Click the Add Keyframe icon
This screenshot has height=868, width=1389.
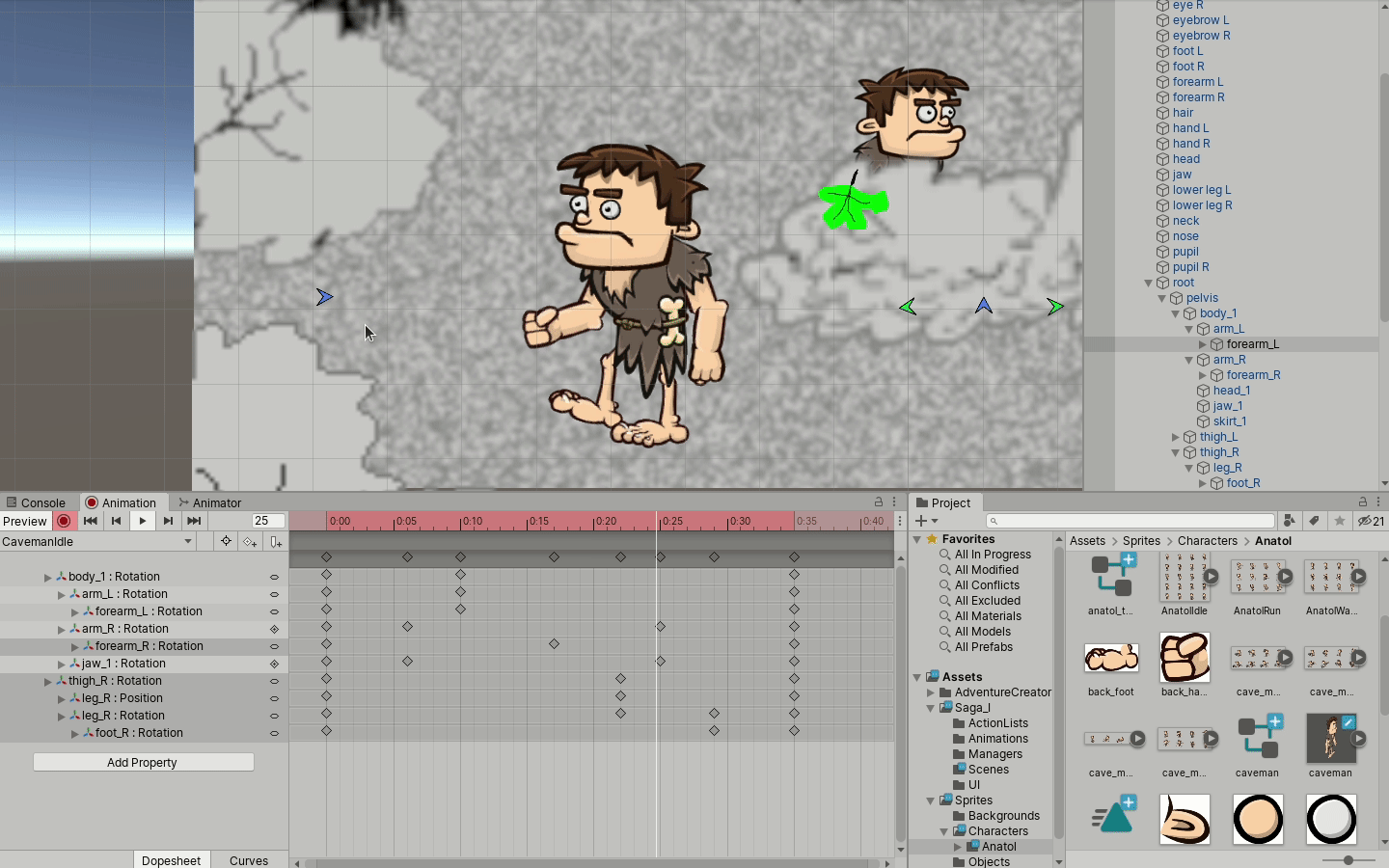tap(250, 542)
